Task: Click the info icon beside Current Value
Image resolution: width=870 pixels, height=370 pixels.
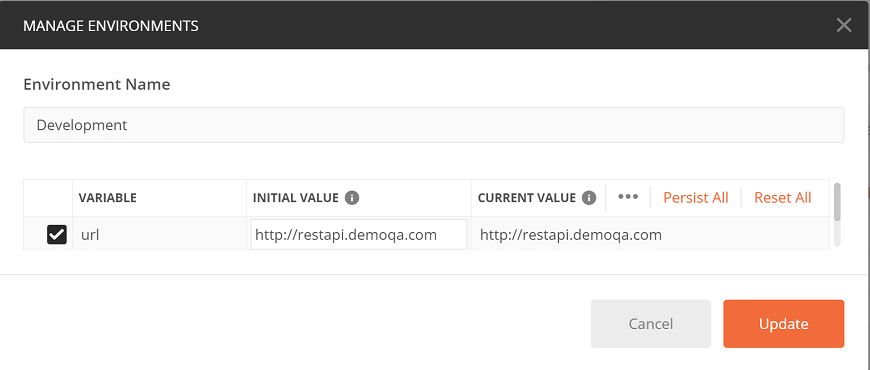Action: coord(589,197)
